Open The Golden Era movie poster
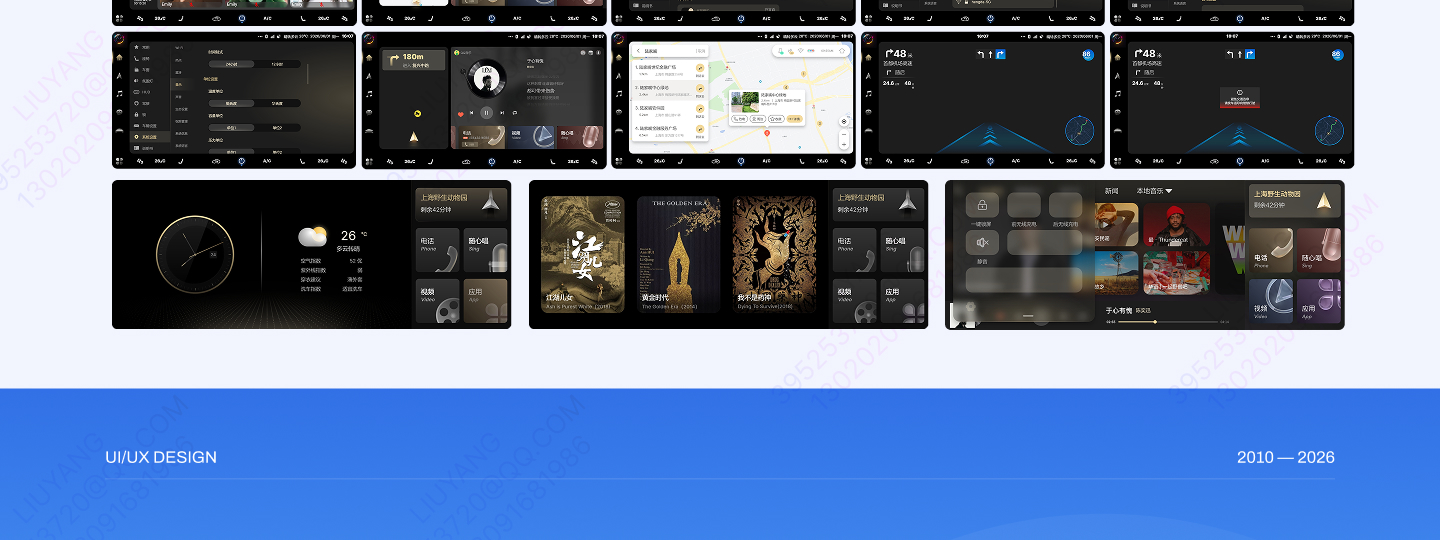This screenshot has height=540, width=1440. pos(678,254)
